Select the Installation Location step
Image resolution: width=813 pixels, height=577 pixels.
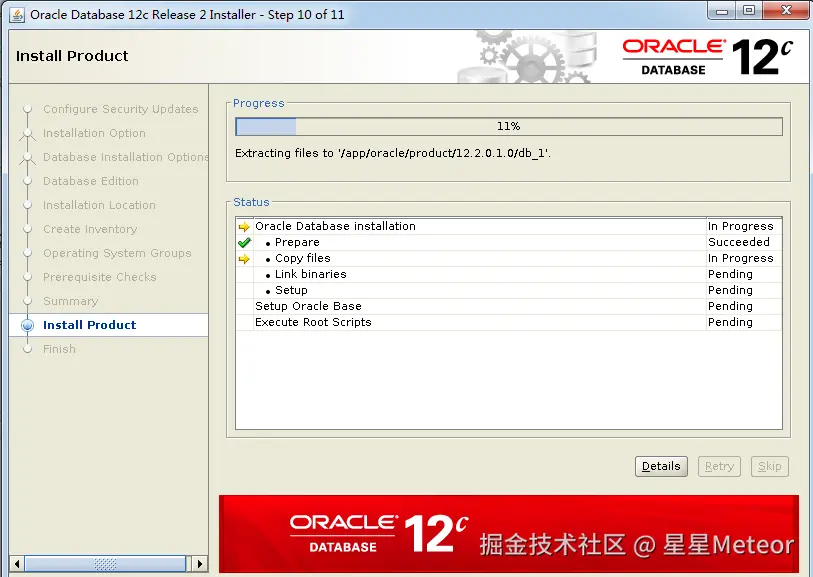tap(99, 205)
